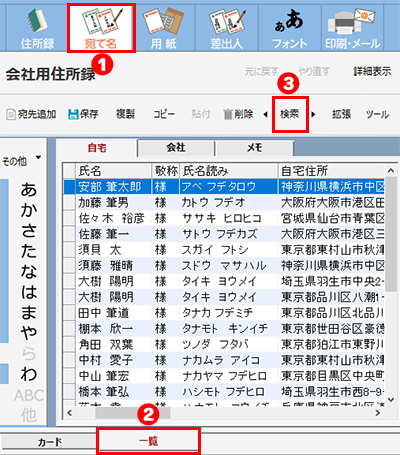400x455 pixels.
Task: Jump to は row in kana index
Action: pyautogui.click(x=29, y=292)
